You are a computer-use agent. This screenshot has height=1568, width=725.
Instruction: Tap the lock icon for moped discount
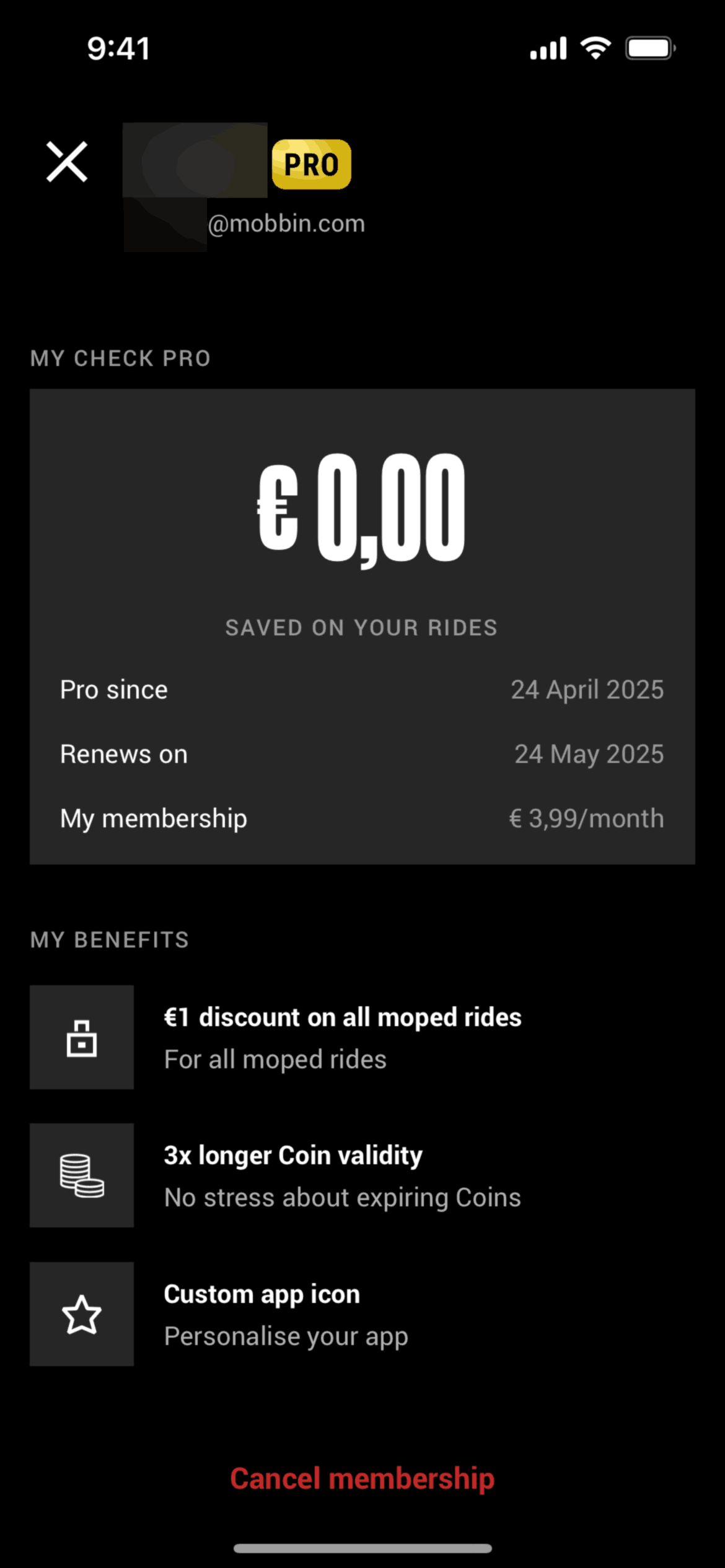coord(82,1037)
